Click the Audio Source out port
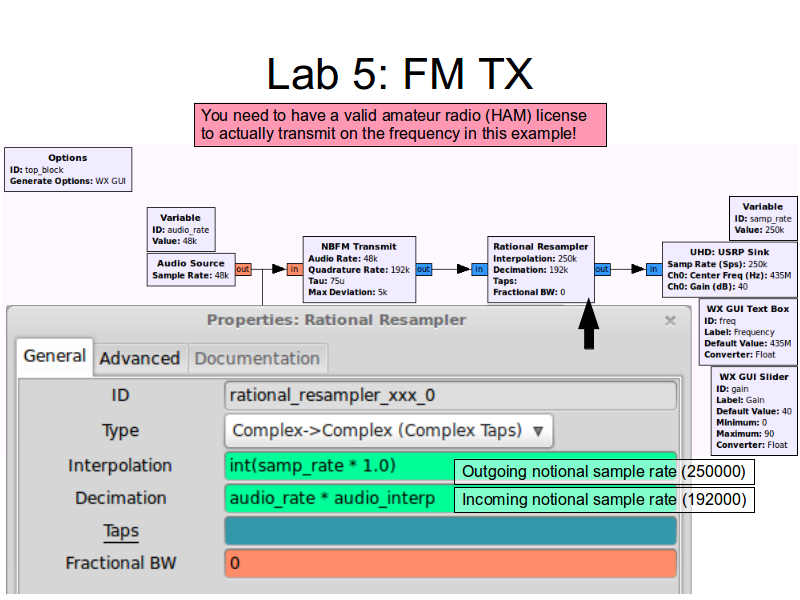Viewport: 800px width, 600px height. tap(243, 269)
